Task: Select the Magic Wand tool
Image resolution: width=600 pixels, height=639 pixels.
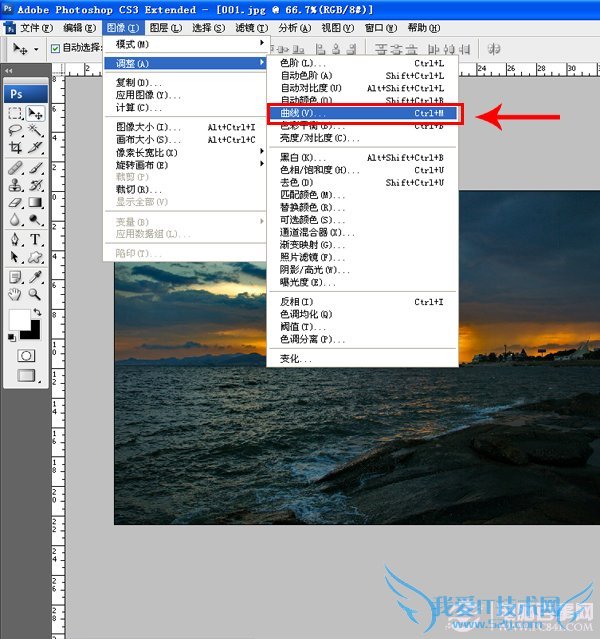Action: [35, 130]
